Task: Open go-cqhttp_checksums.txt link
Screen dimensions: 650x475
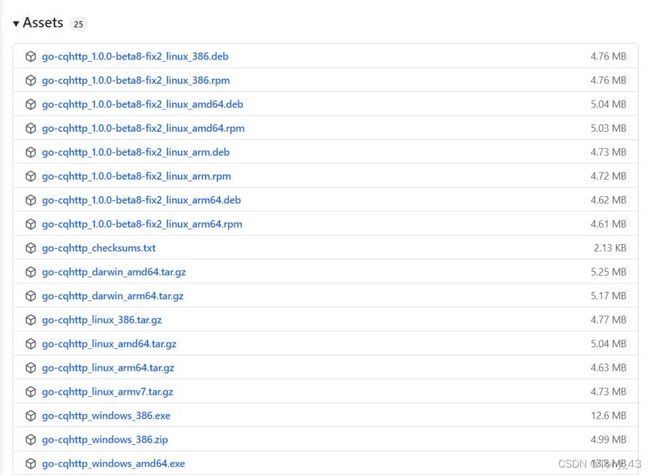Action: click(99, 248)
